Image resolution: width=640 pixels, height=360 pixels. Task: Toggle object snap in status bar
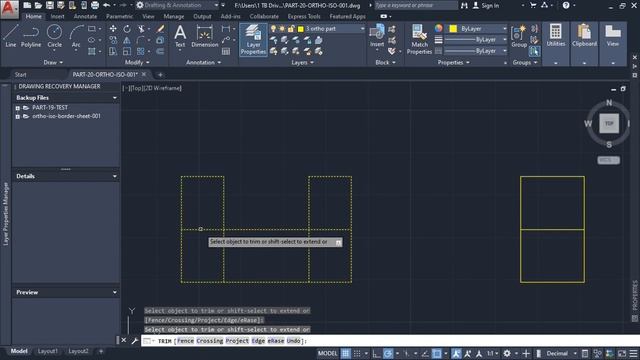(x=437, y=353)
